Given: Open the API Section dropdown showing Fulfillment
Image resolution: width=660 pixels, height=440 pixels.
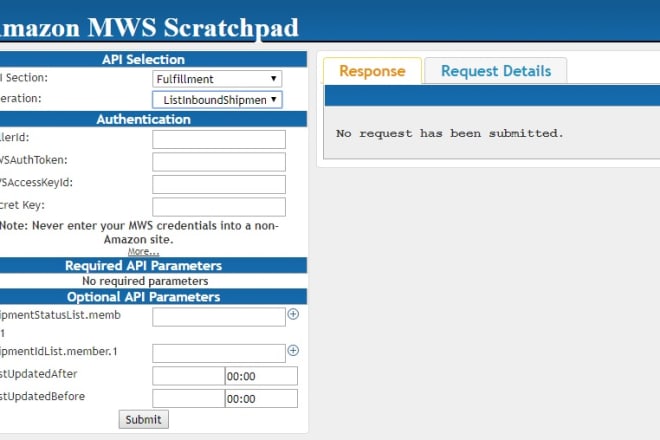Looking at the screenshot, I should coord(217,79).
